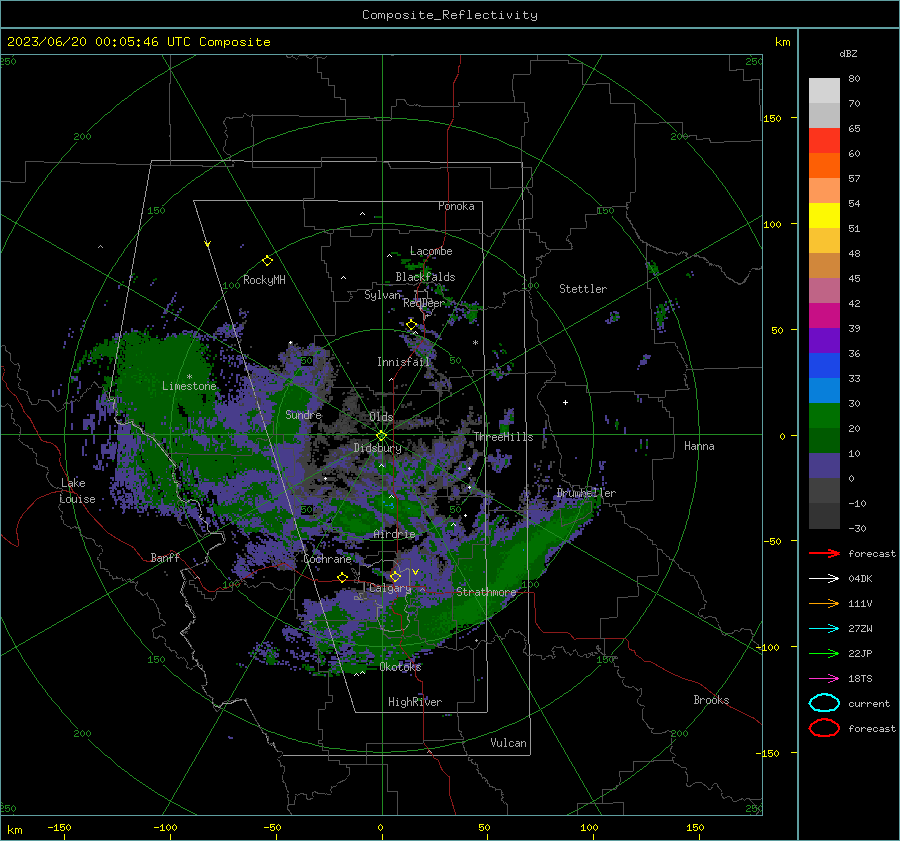Screen dimensions: 900x841
Task: Select the Hanna label
Action: click(699, 446)
